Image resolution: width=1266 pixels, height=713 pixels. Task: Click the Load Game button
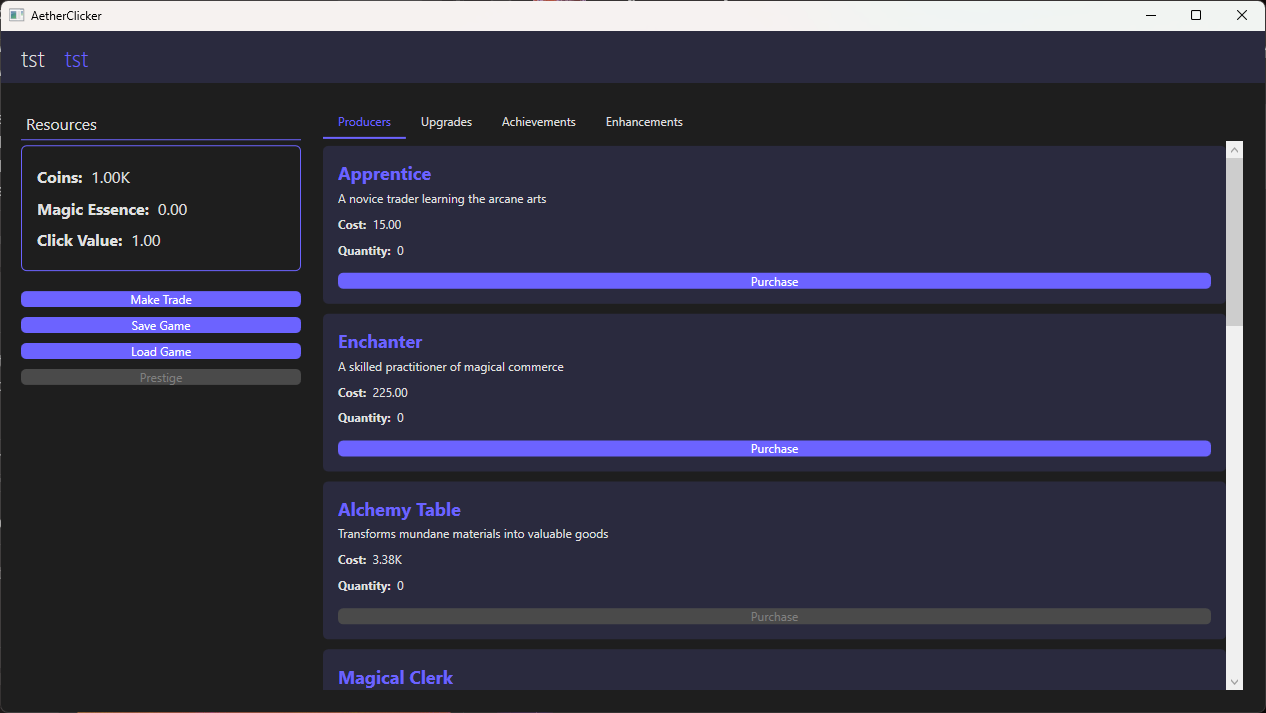point(161,352)
